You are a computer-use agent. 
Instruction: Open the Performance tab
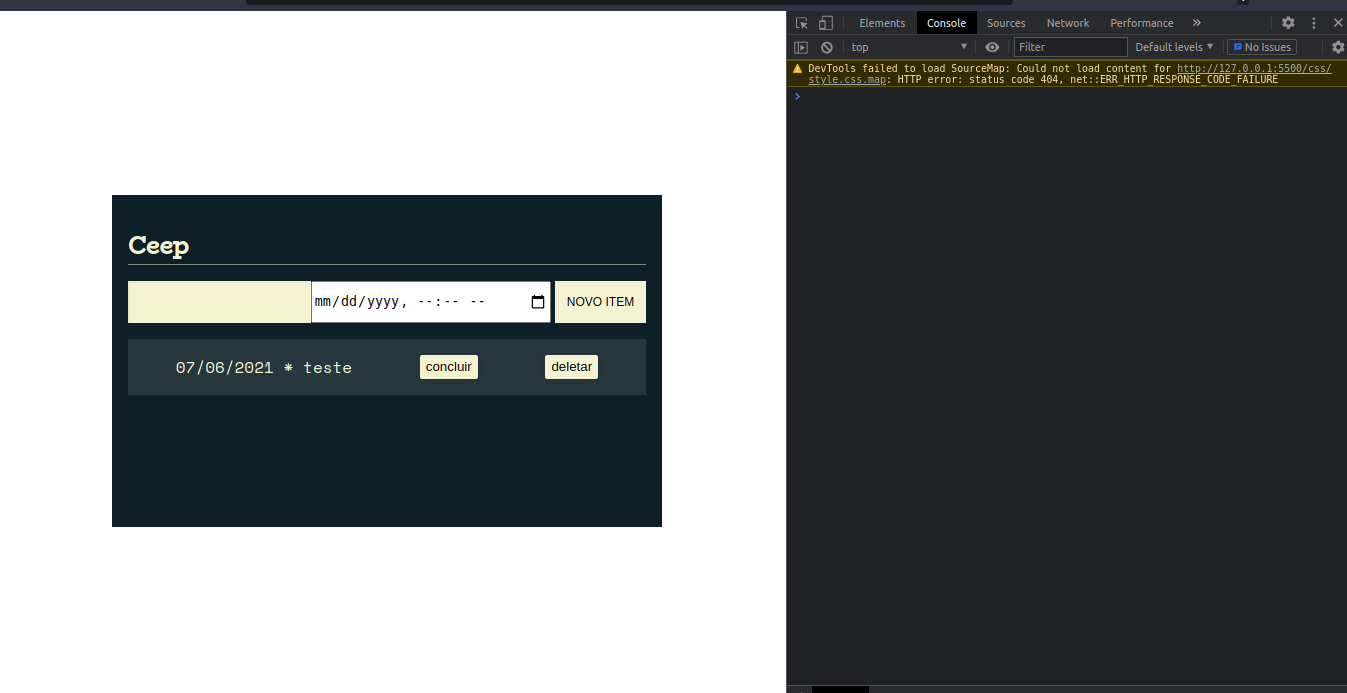(1142, 23)
